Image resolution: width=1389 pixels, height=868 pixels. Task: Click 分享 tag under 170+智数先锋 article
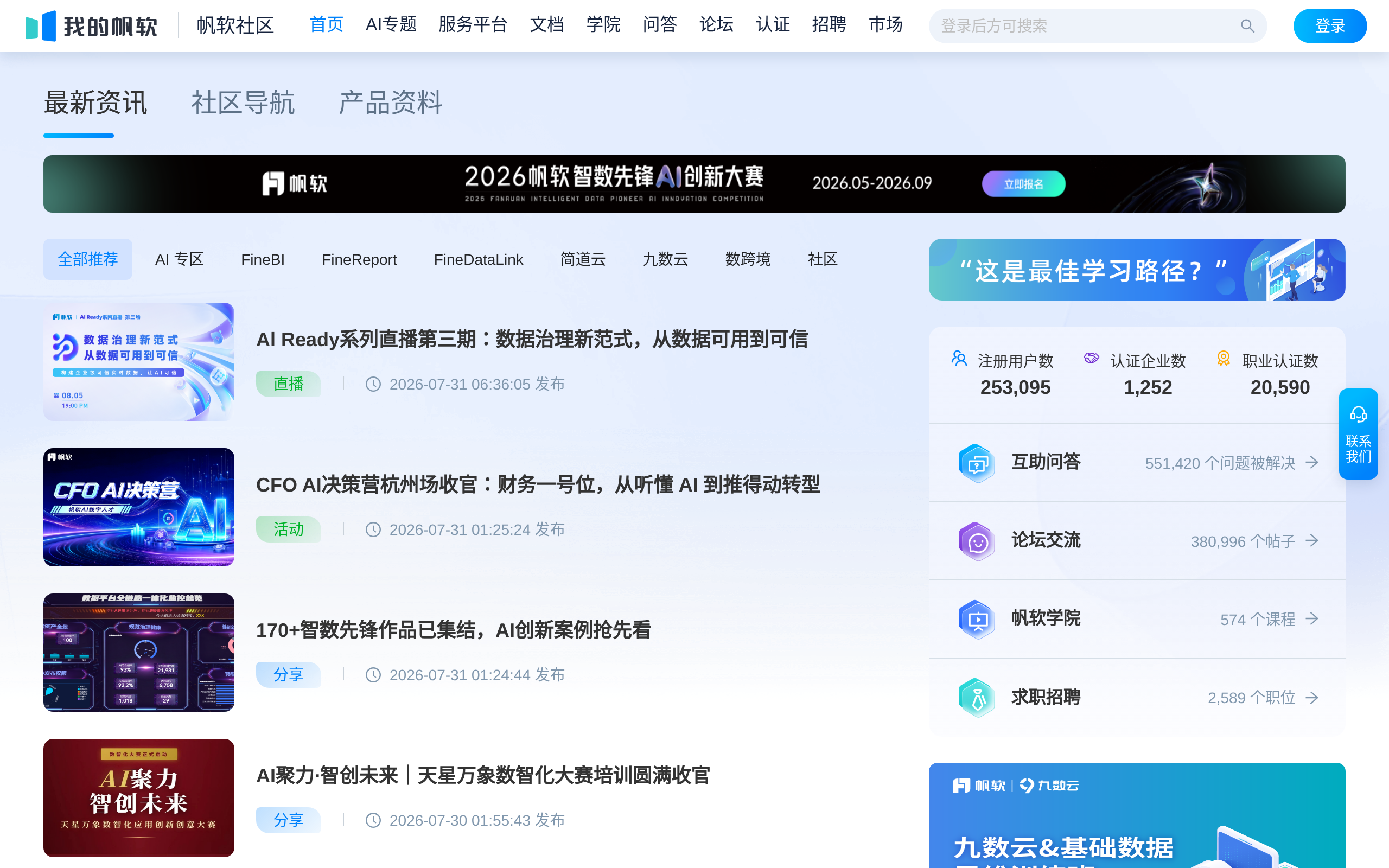(288, 674)
